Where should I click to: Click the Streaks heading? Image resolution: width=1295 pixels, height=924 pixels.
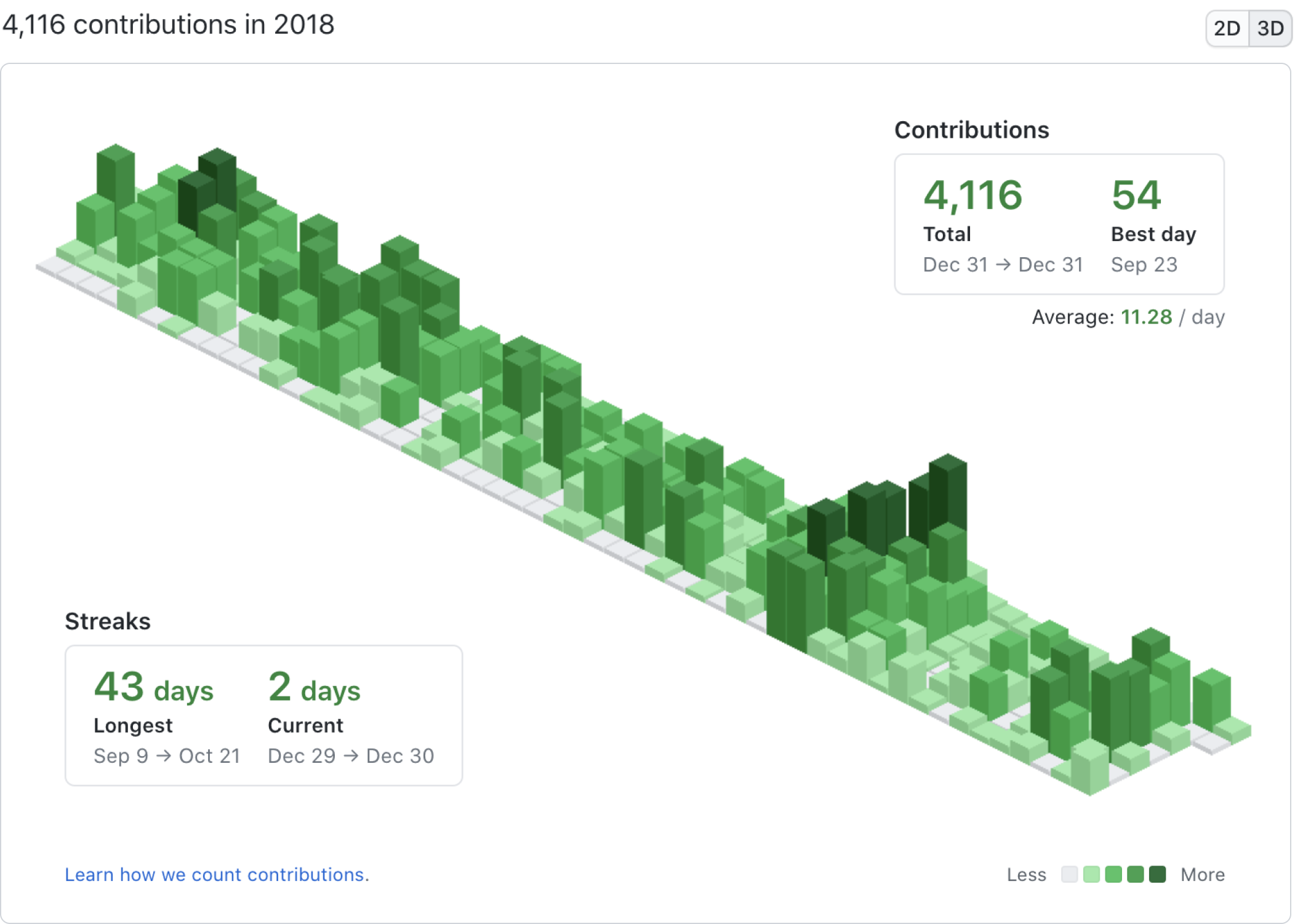tap(108, 621)
